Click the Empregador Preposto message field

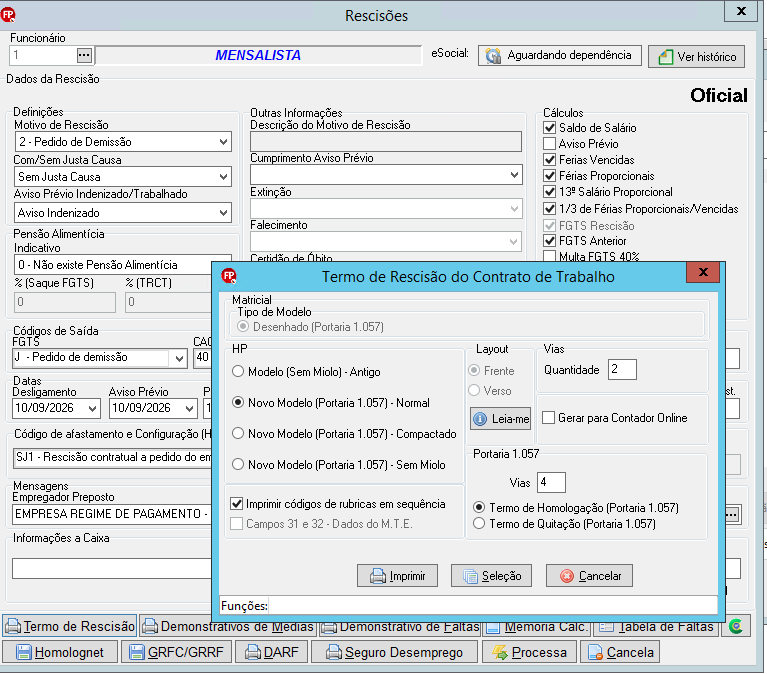[112, 514]
